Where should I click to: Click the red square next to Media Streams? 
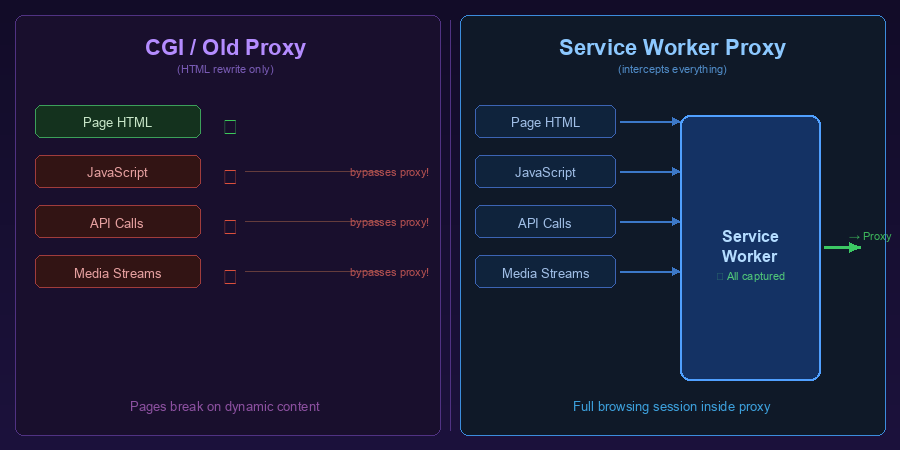click(x=230, y=277)
